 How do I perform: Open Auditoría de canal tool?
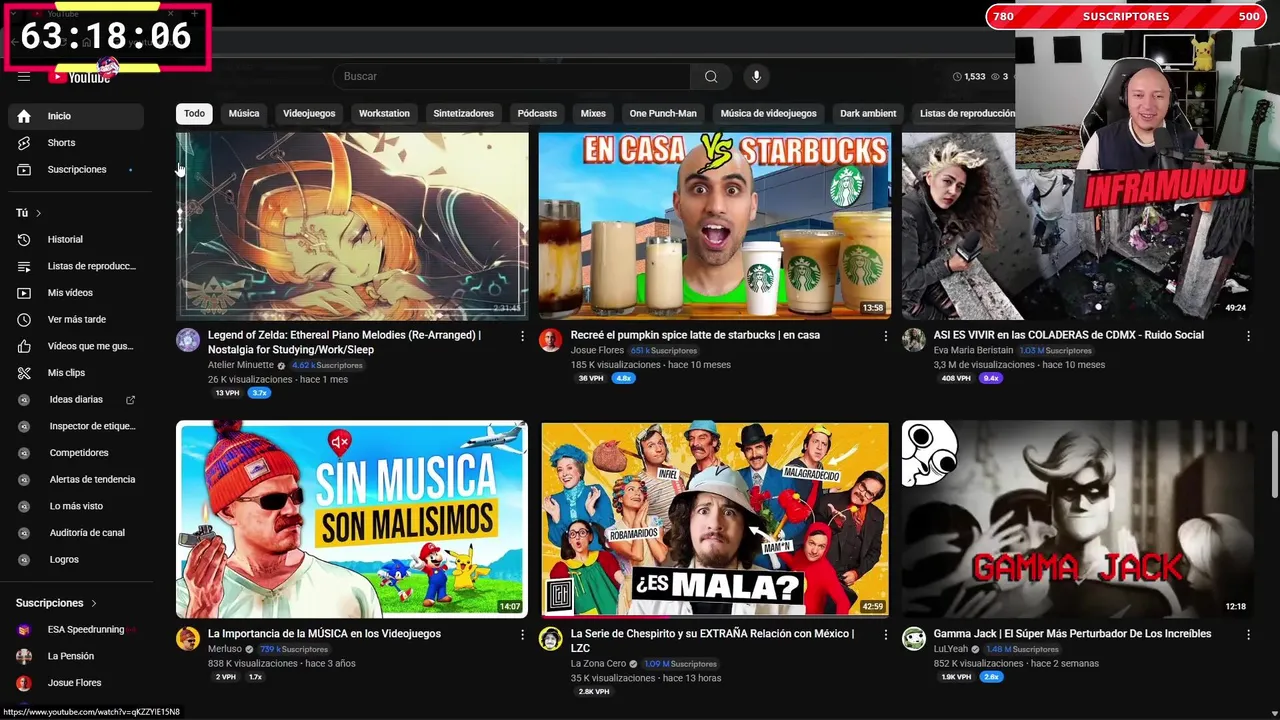[76, 533]
